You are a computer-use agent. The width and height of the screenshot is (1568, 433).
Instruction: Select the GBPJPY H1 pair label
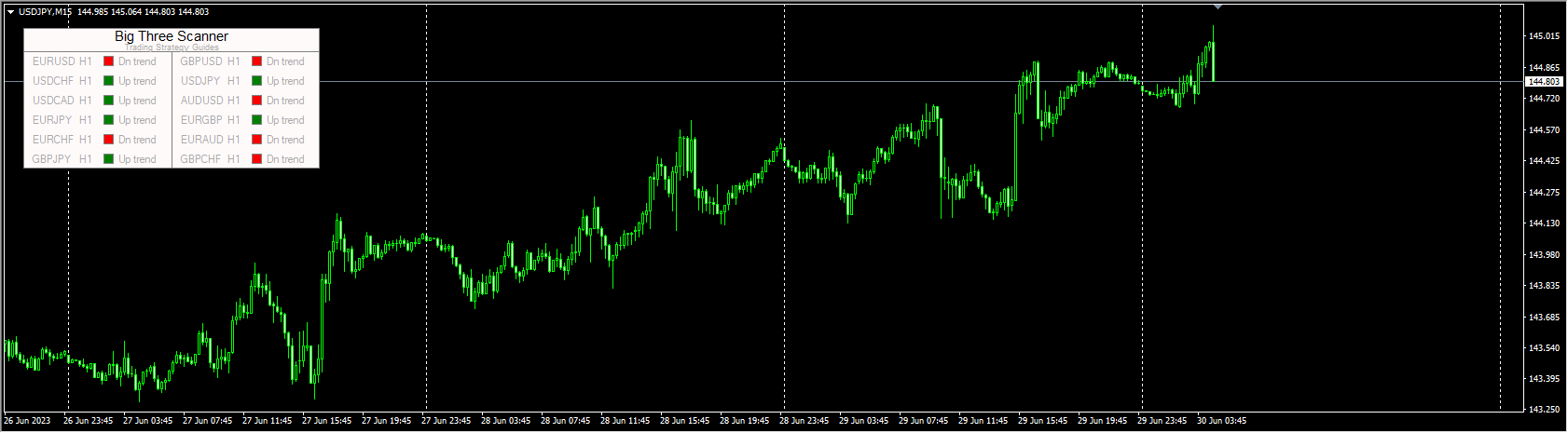pyautogui.click(x=62, y=159)
